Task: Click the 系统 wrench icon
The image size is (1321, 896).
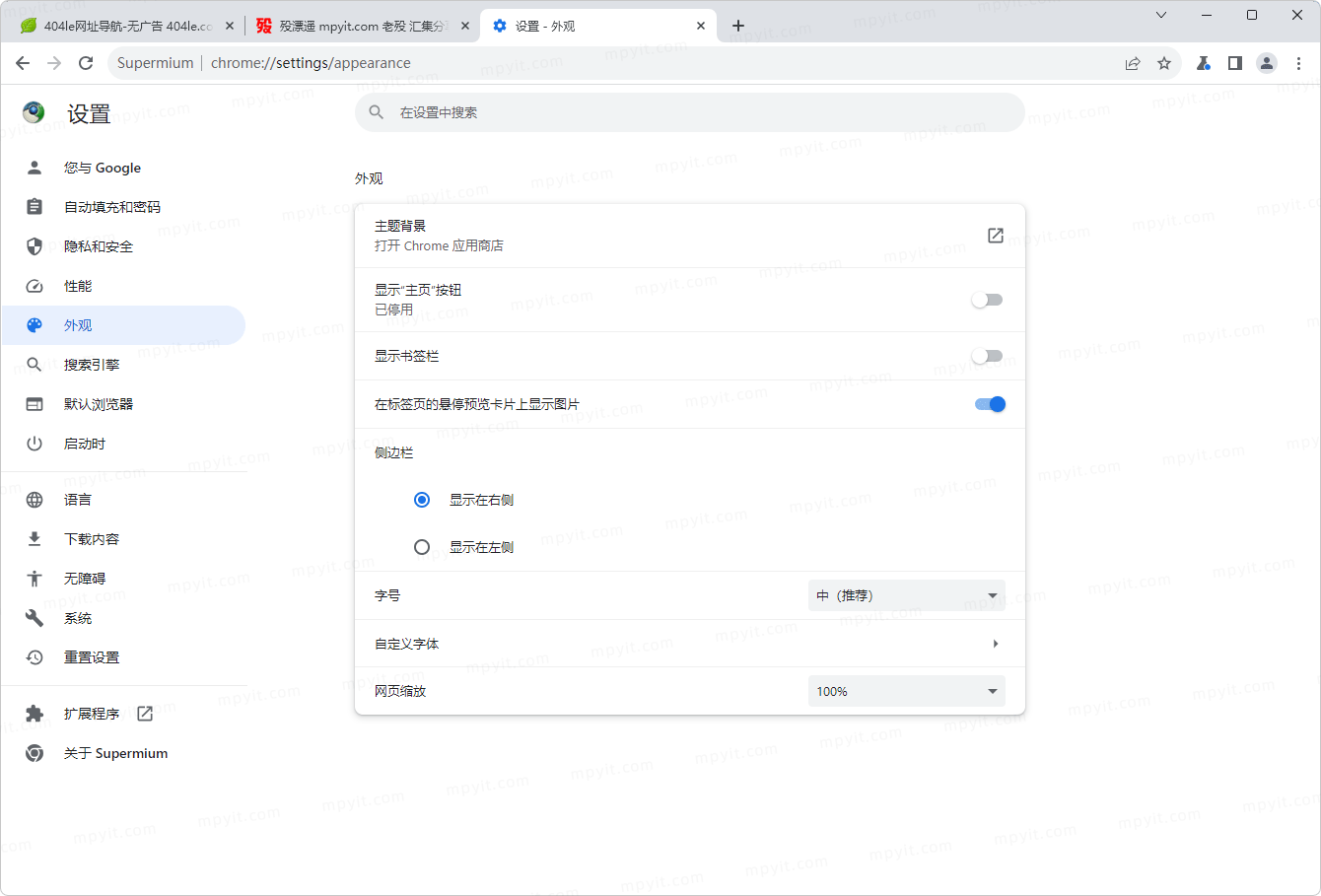Action: coord(35,618)
